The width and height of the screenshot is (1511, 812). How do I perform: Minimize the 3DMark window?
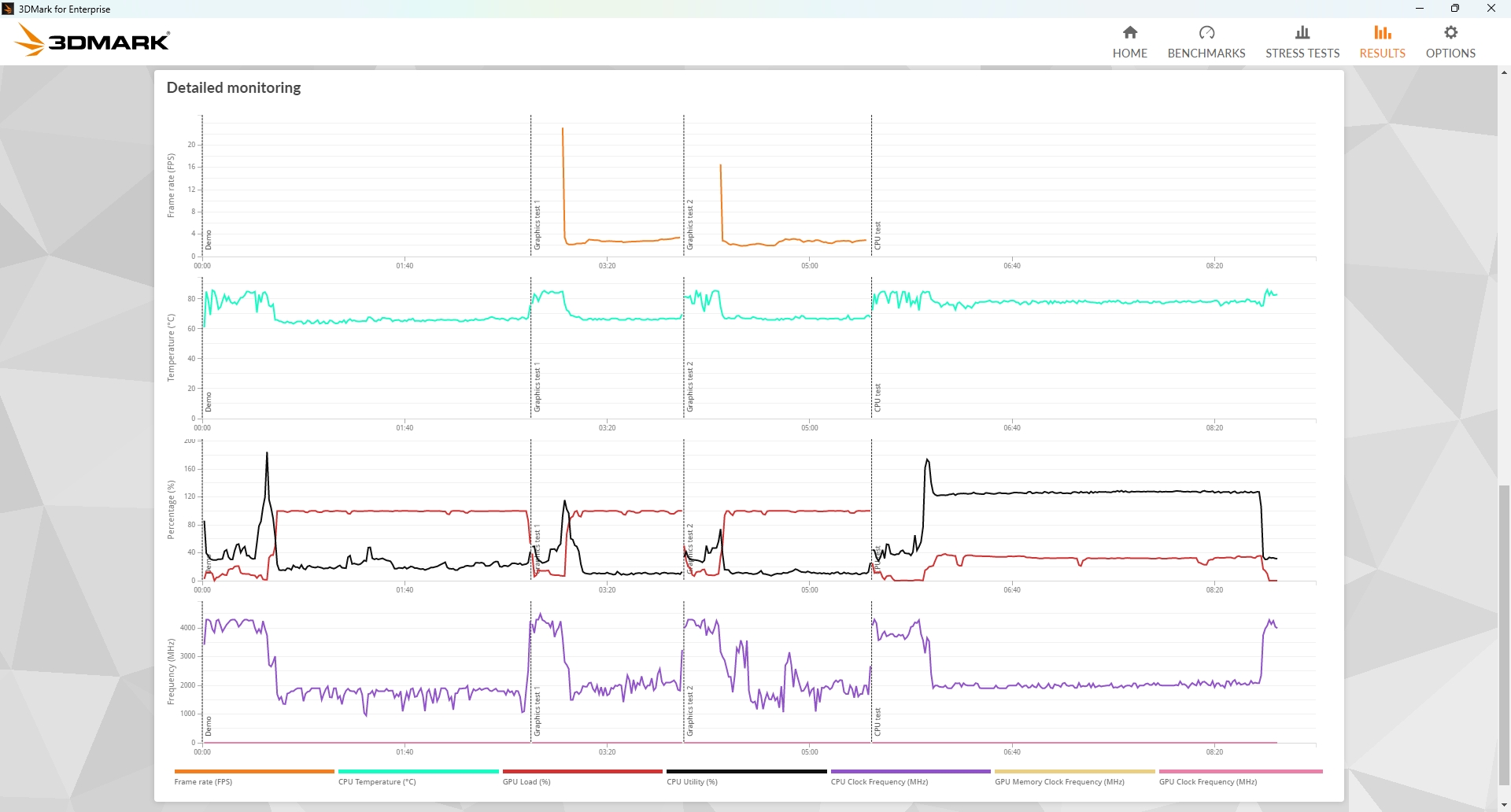tap(1420, 9)
